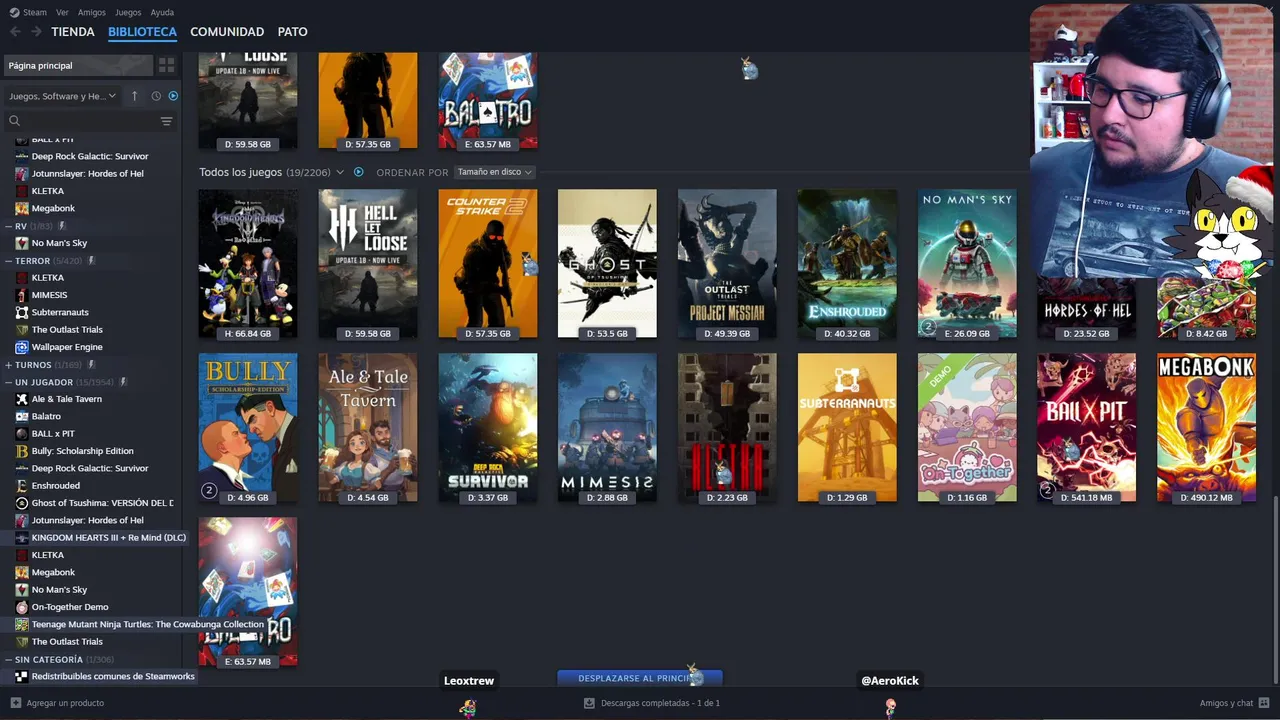Click Ale & Tale Tavern sidebar icon

pos(22,399)
